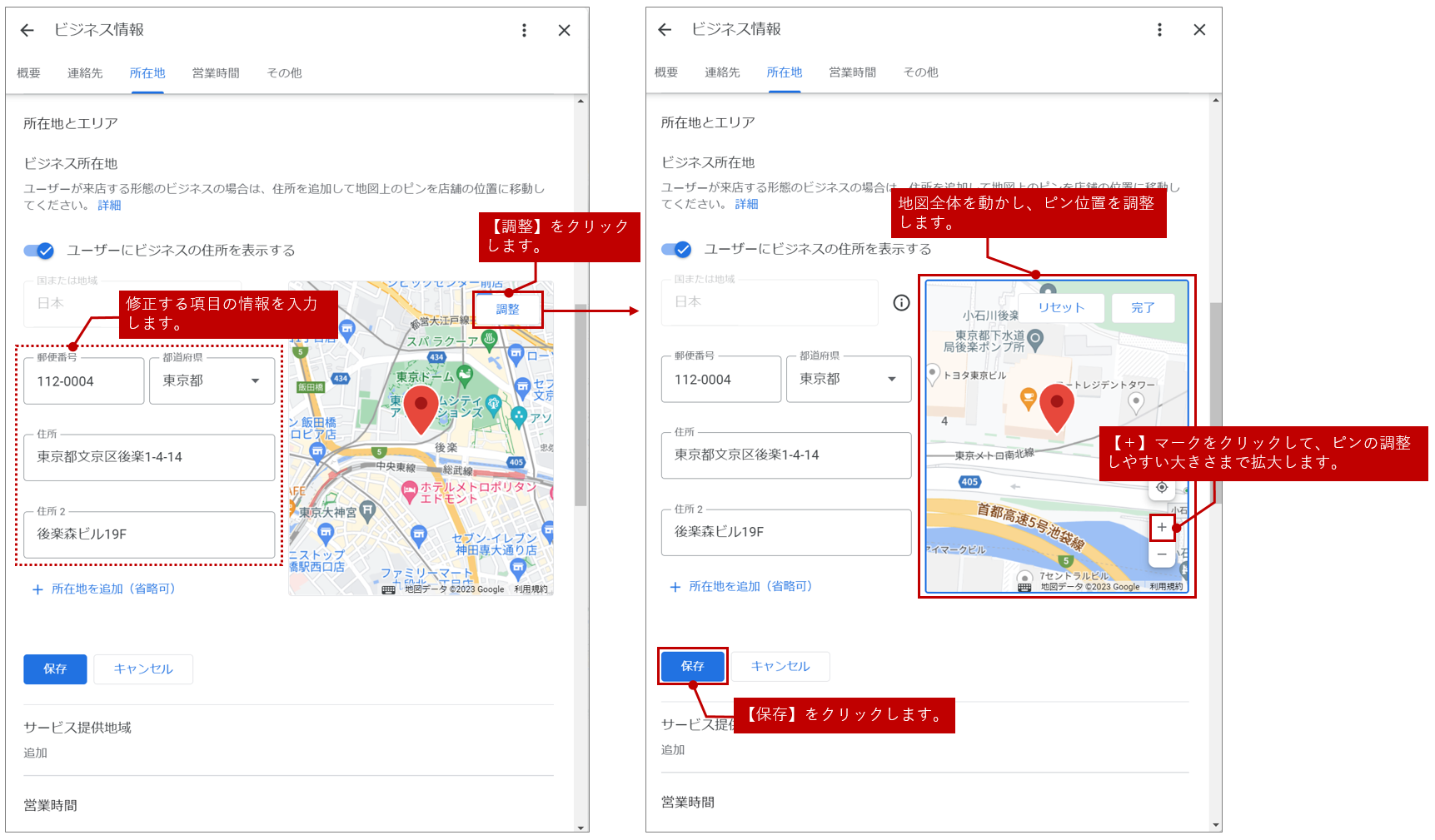Image resolution: width=1435 pixels, height=840 pixels.
Task: Click the 調整 button on left map
Action: click(x=507, y=309)
